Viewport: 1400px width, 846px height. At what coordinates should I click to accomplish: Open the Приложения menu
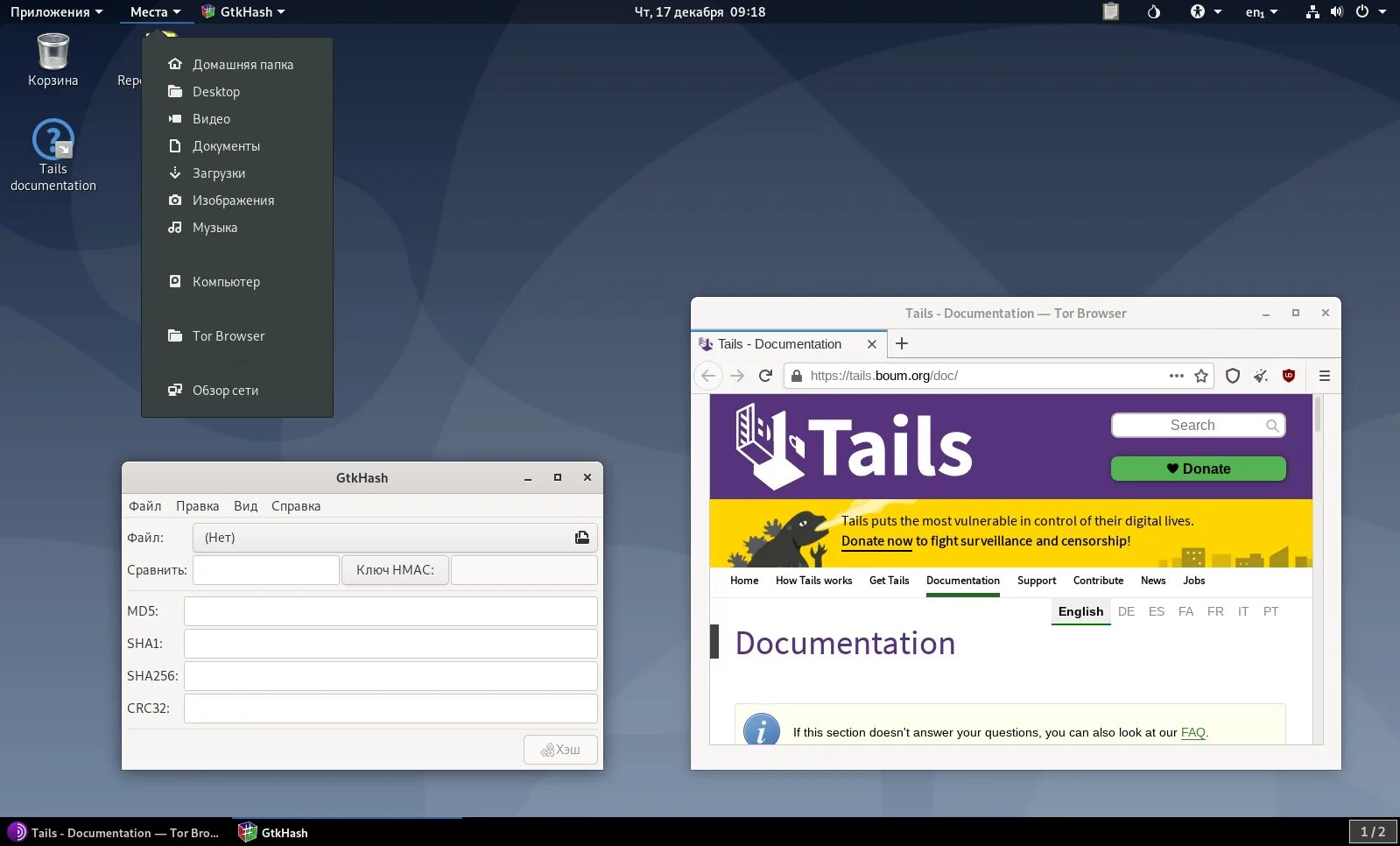[56, 11]
